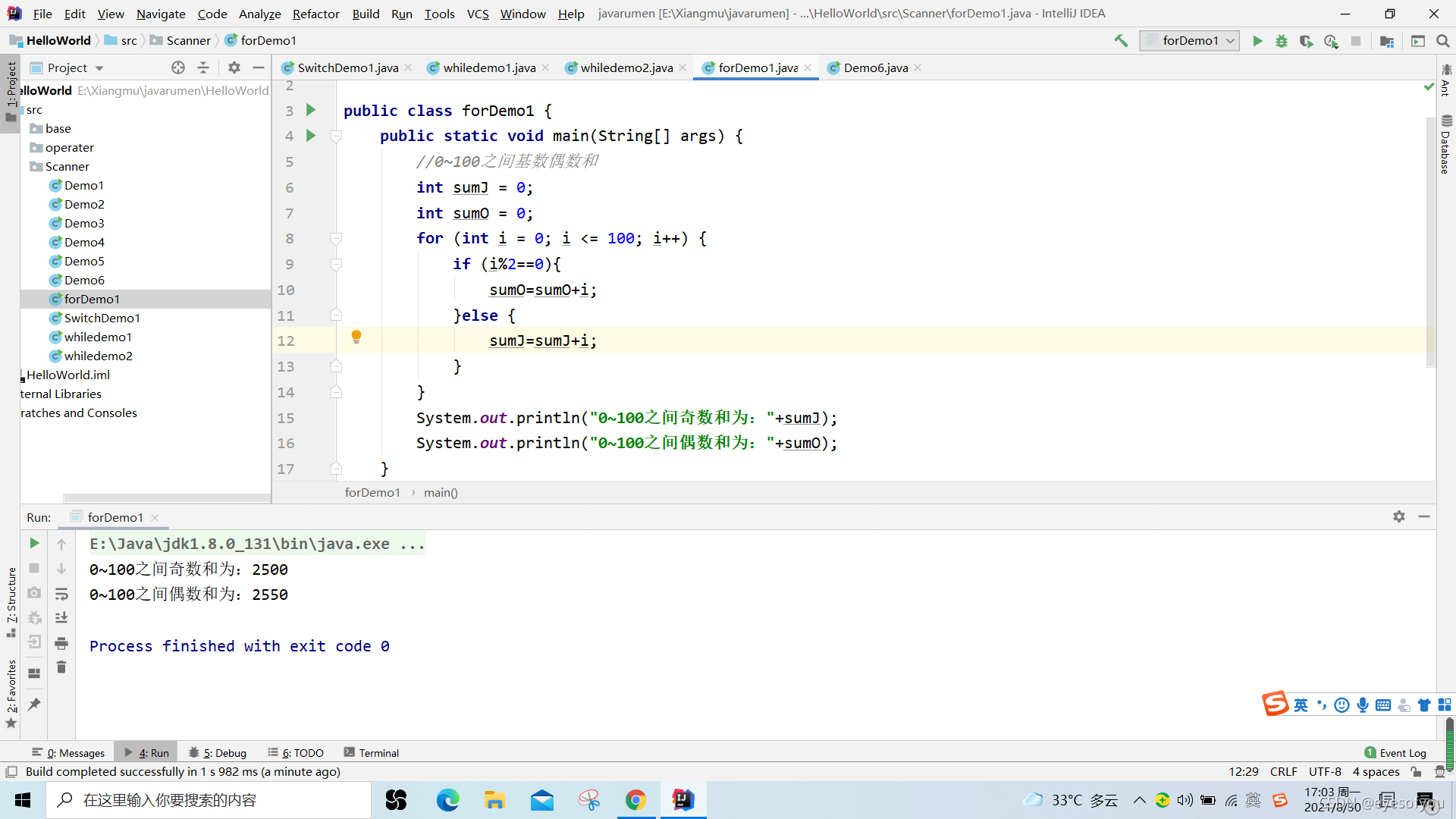This screenshot has width=1456, height=819.
Task: Click the yellow intention bulb on line 12
Action: pyautogui.click(x=356, y=337)
